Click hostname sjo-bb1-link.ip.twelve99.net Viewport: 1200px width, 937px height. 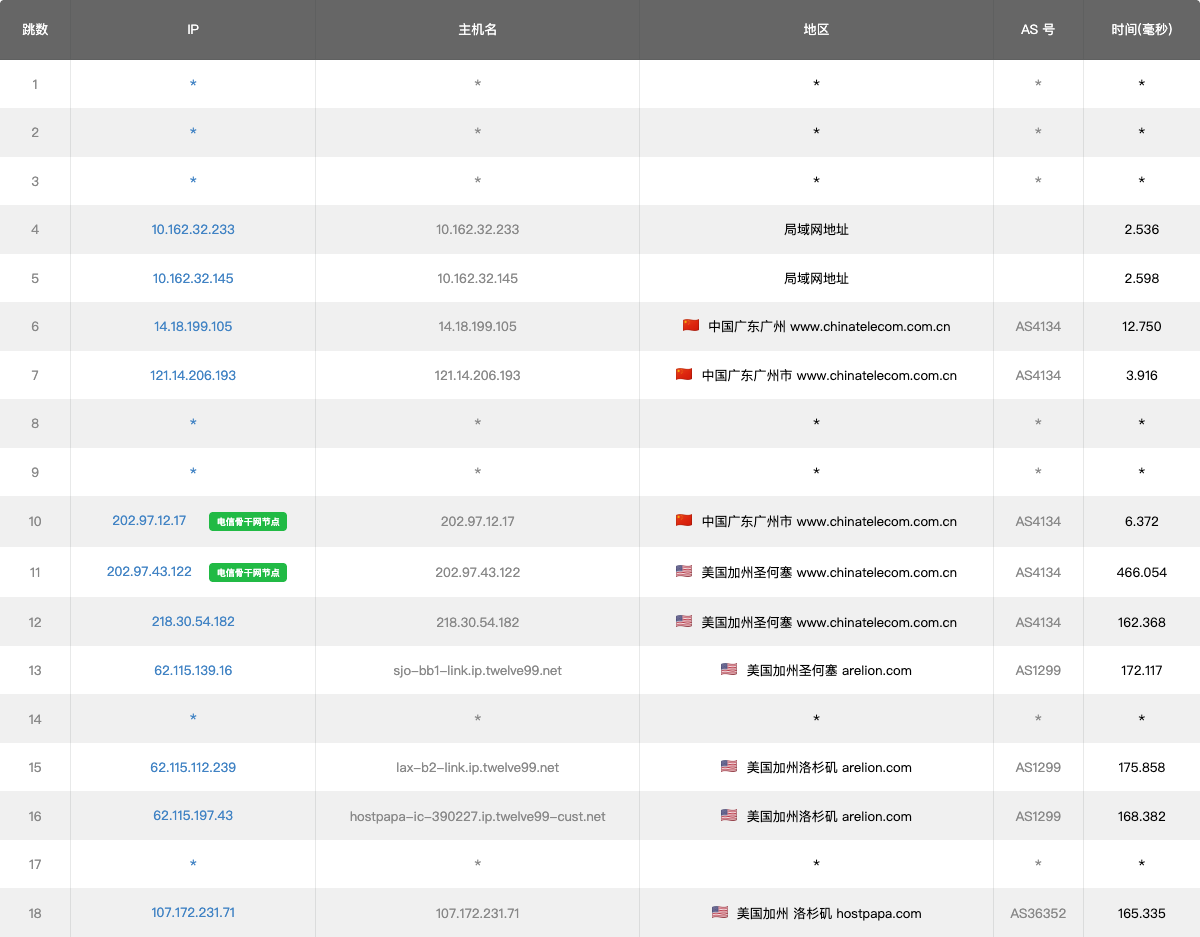click(477, 670)
